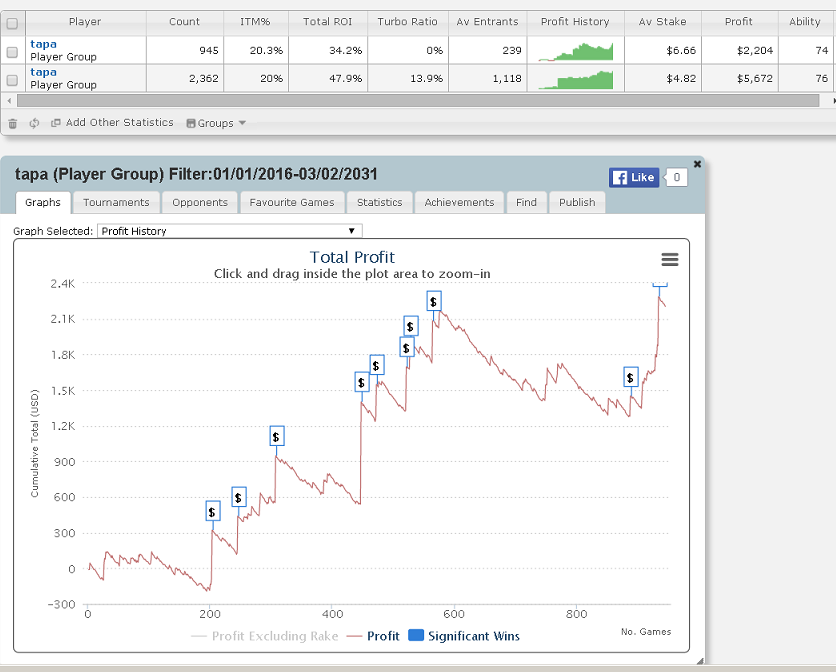Click the refresh icon below the table
836x672 pixels.
[34, 123]
